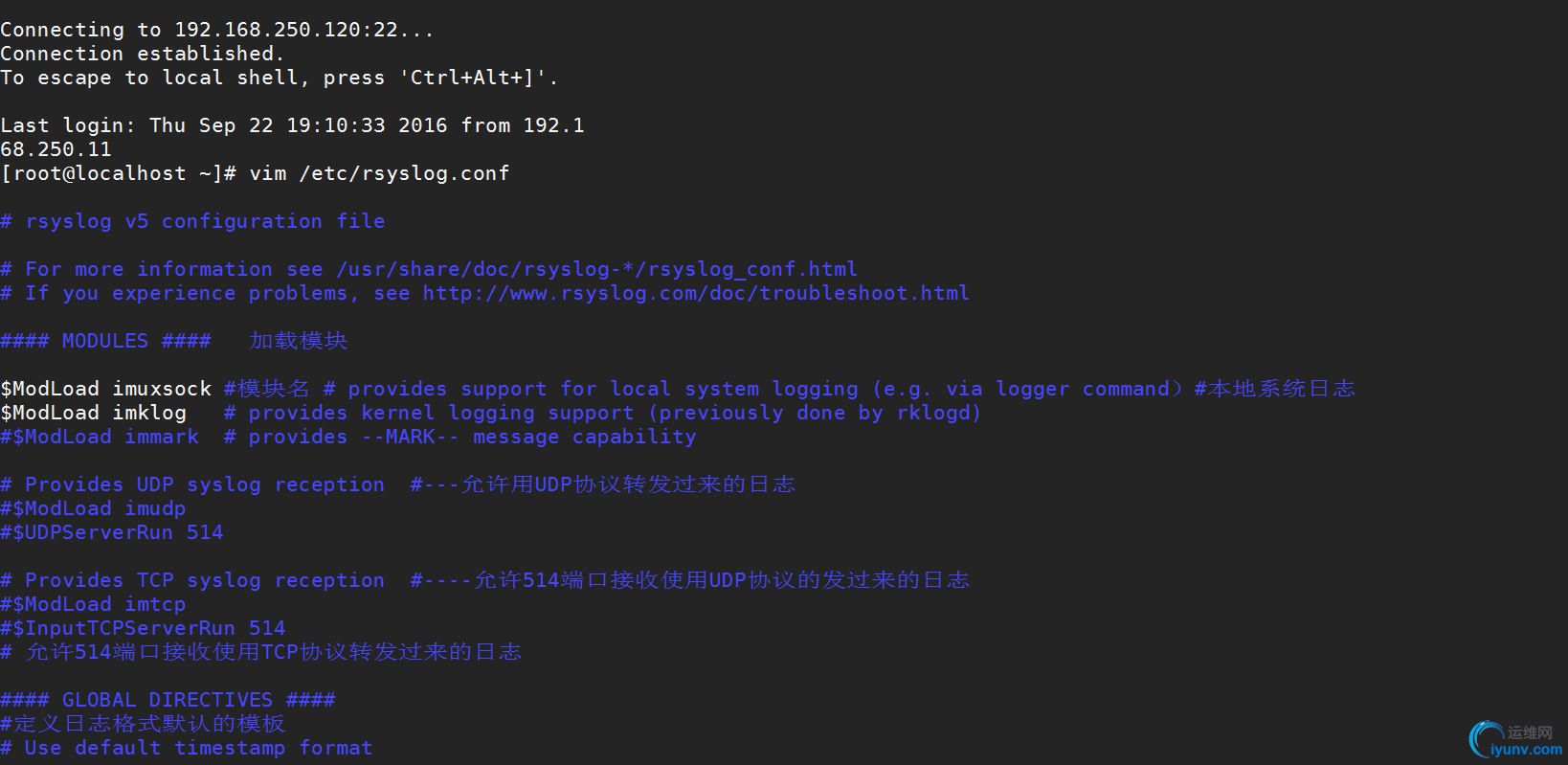This screenshot has width=1568, height=765.
Task: Click the commented #$ModLoad immark line
Action: [348, 437]
